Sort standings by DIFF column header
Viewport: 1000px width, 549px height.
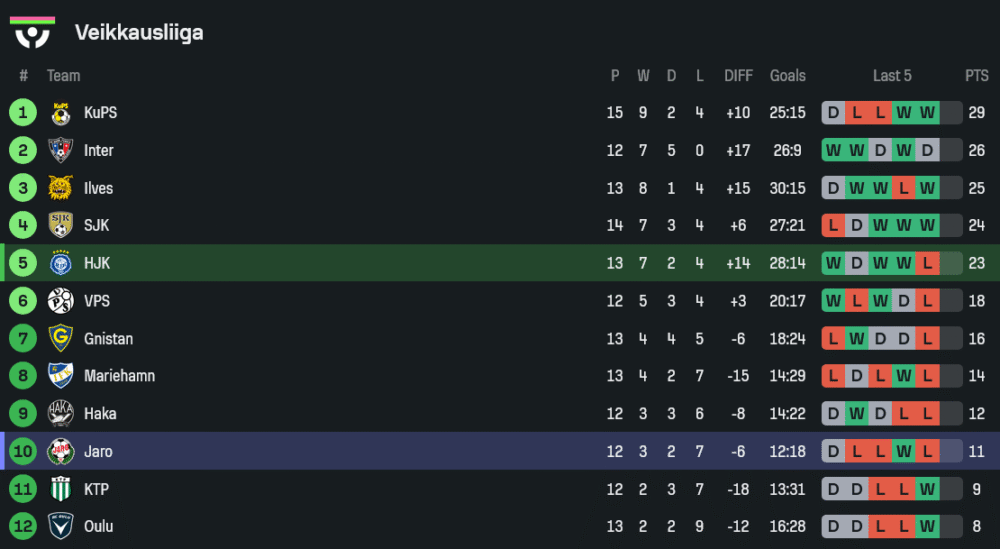coord(738,76)
